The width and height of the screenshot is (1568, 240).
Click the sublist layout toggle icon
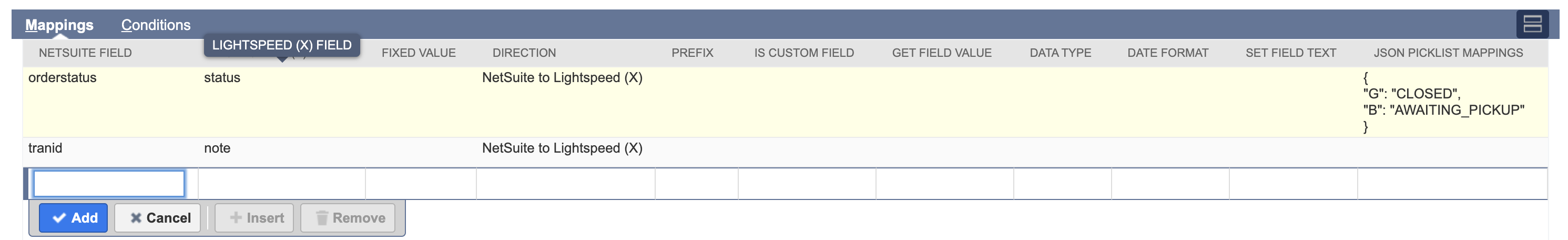tap(1532, 24)
